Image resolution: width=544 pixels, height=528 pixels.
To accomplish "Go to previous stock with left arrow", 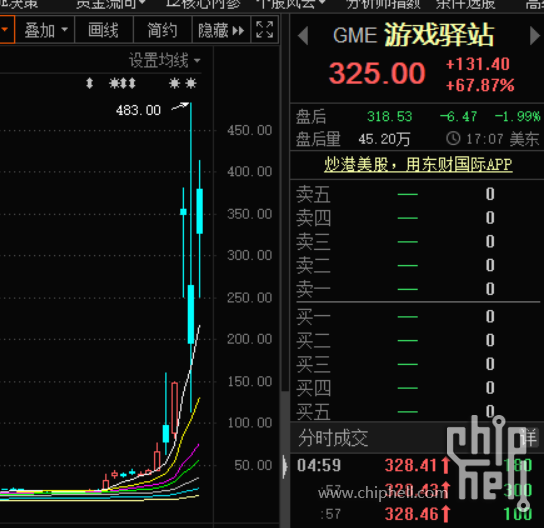I will 303,35.
